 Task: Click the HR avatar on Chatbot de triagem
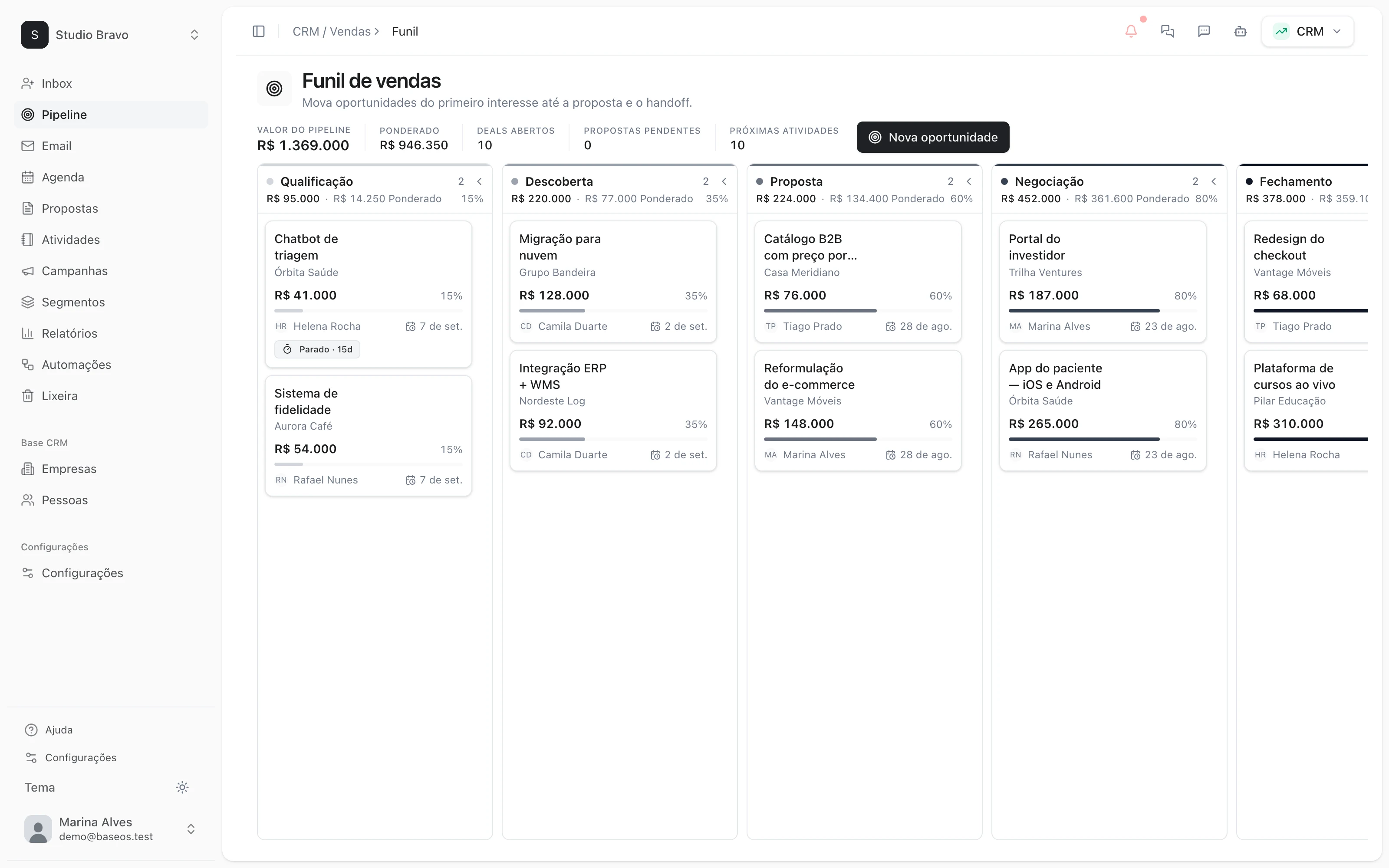click(x=281, y=327)
